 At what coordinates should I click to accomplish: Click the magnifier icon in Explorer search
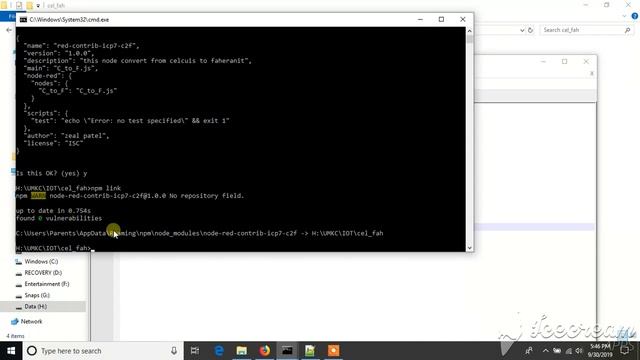627,30
